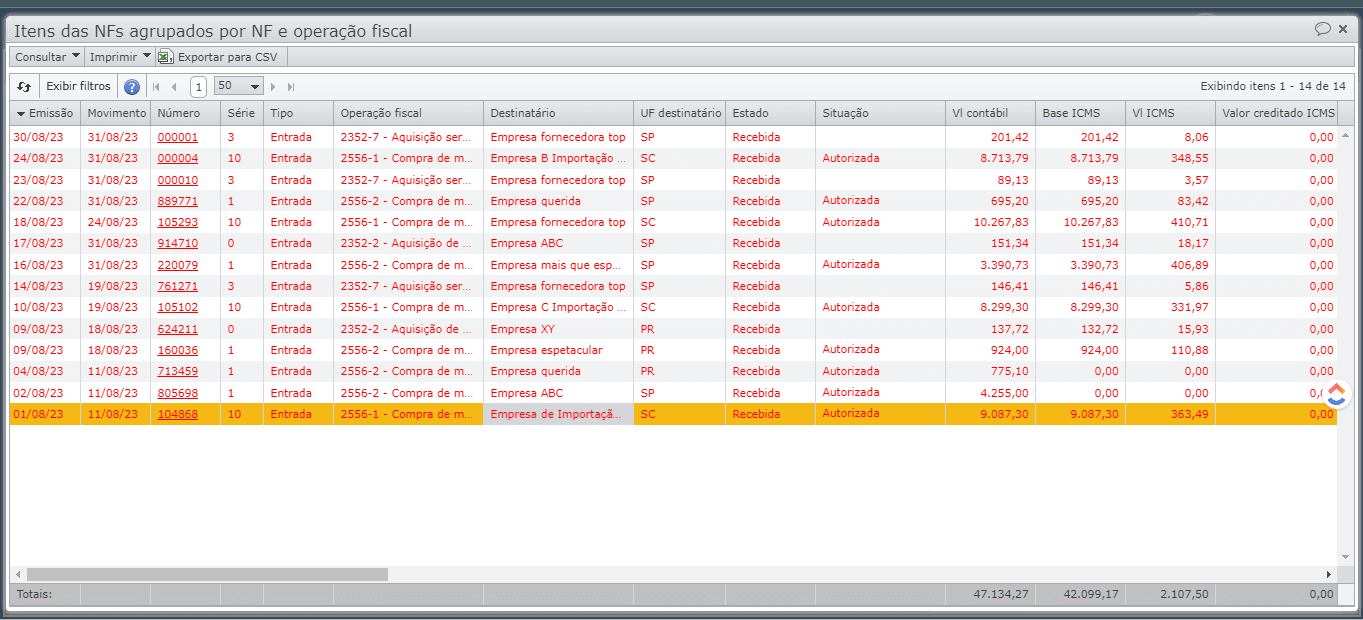This screenshot has height=620, width=1363.
Task: Open the help question mark icon
Action: click(132, 87)
